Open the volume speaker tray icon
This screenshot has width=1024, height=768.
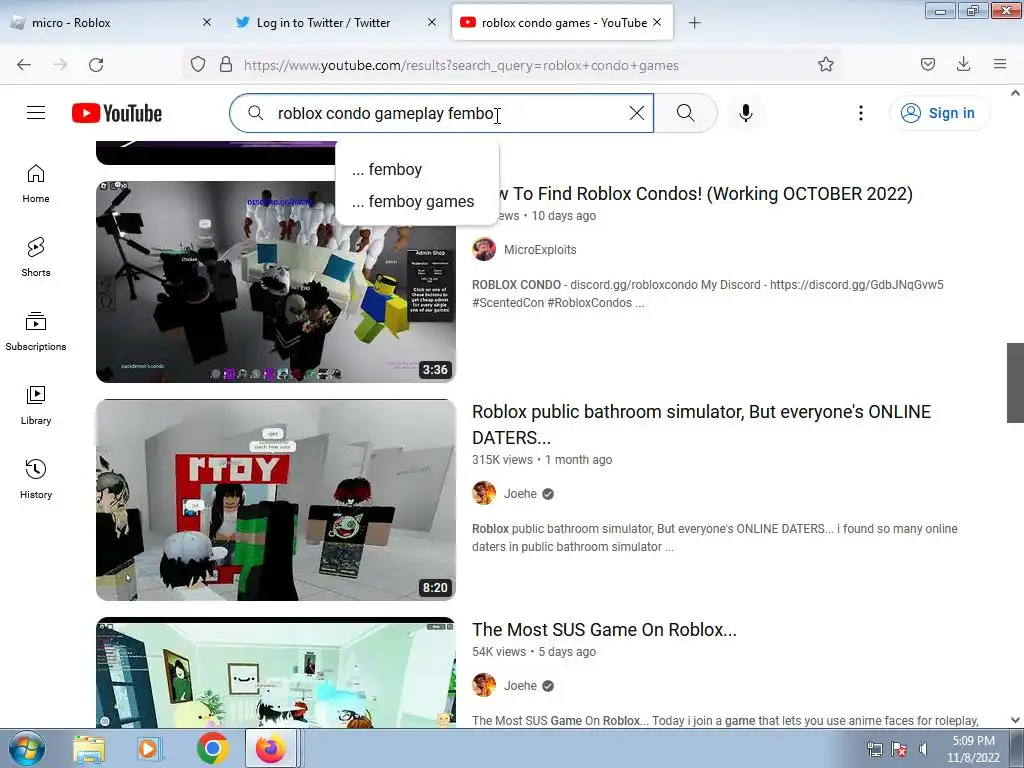click(923, 749)
